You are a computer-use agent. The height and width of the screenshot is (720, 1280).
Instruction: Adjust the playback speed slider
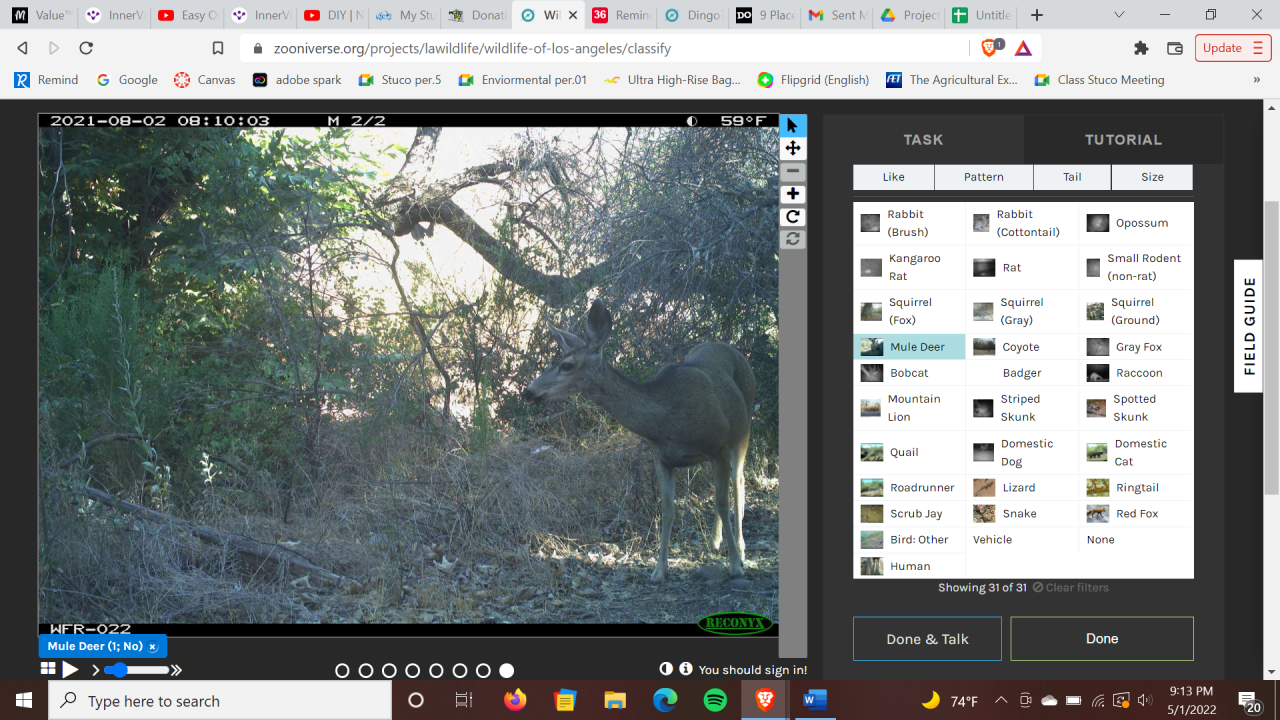coord(137,670)
